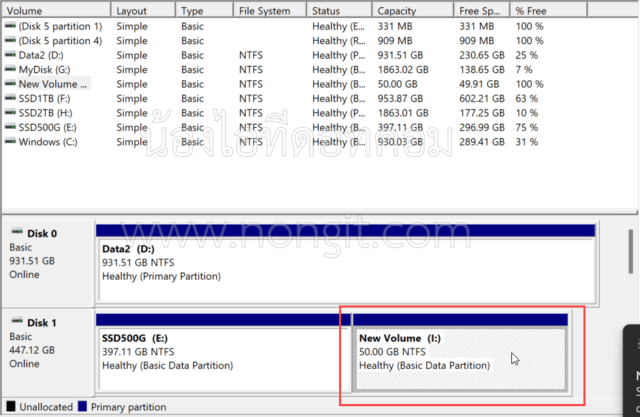640x417 pixels.
Task: Click the 930.03 GB capacity cell
Action: click(400, 142)
